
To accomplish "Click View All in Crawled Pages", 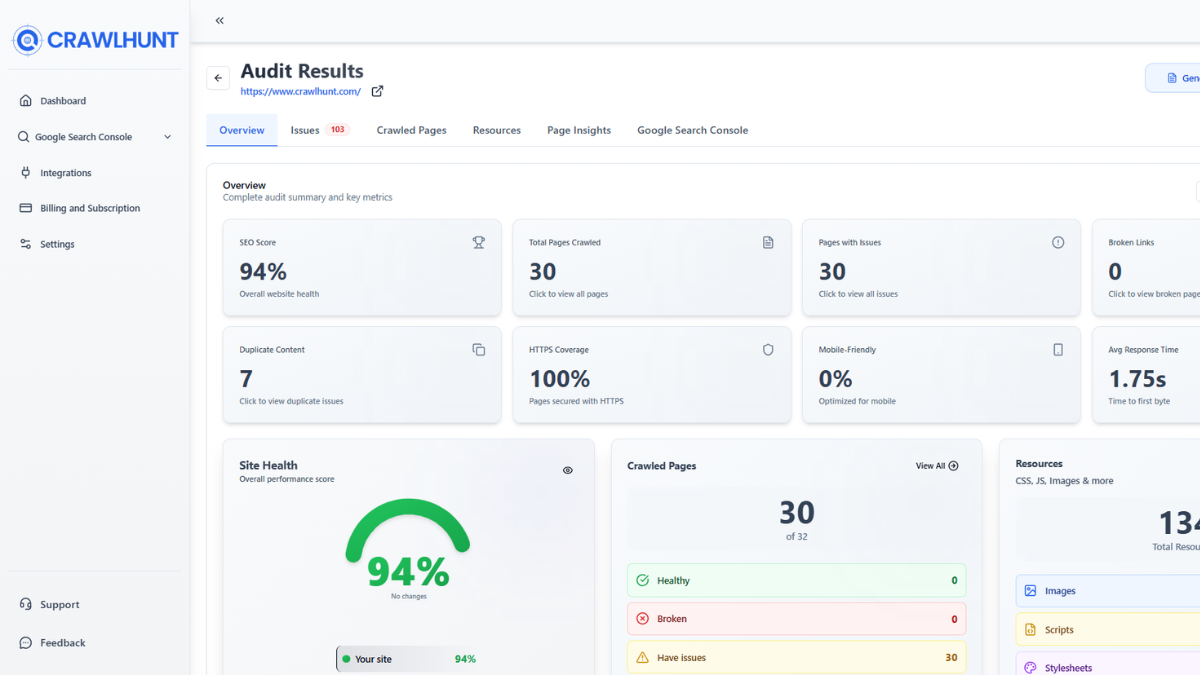I will pyautogui.click(x=937, y=466).
